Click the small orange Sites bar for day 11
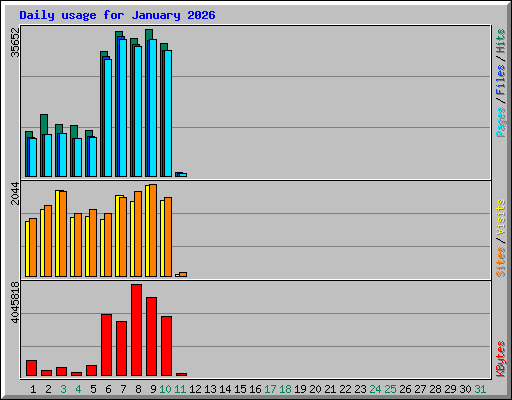The image size is (512, 400). click(183, 274)
